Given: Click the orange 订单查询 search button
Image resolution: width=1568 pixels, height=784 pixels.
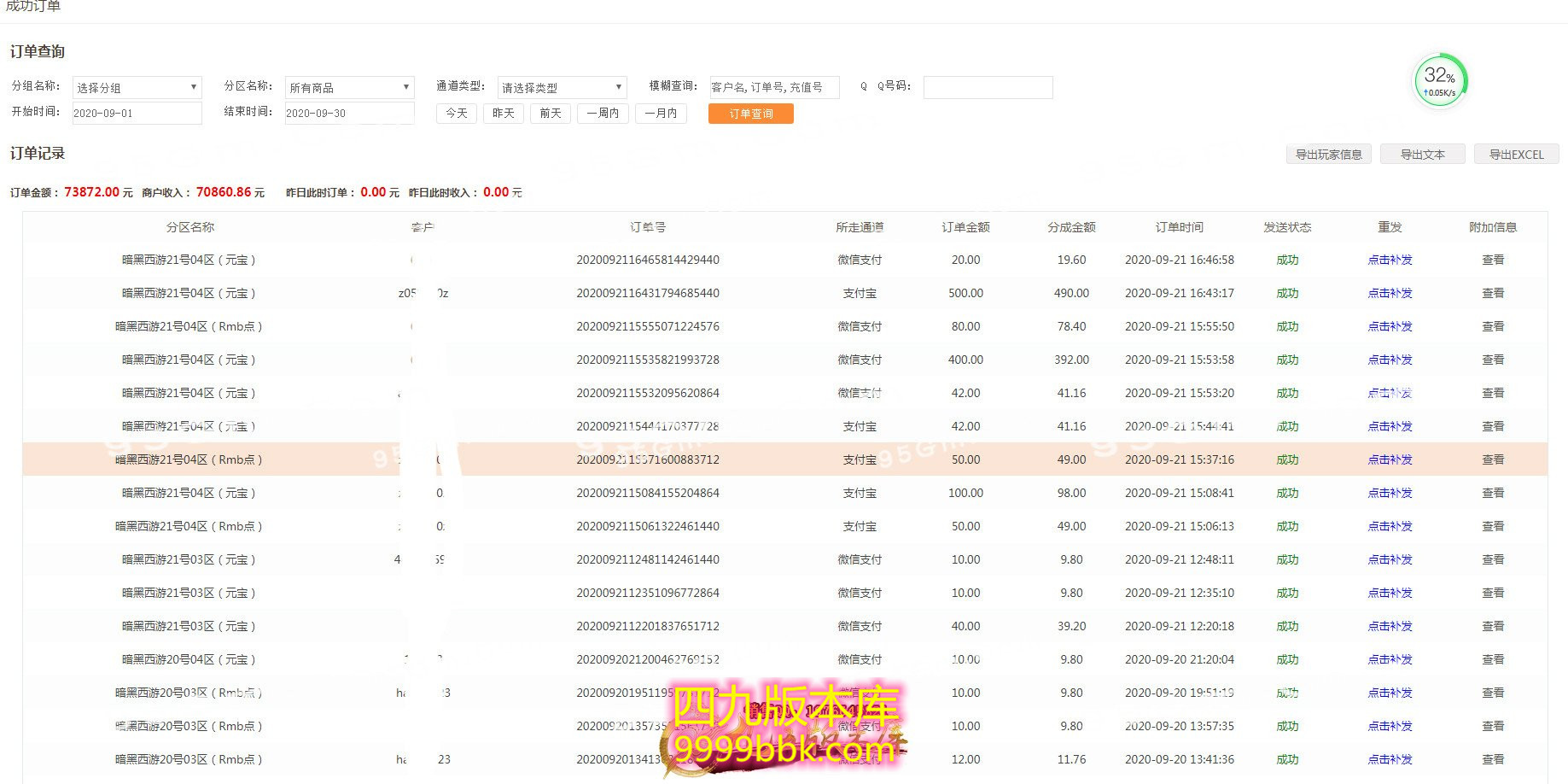Looking at the screenshot, I should pyautogui.click(x=750, y=114).
